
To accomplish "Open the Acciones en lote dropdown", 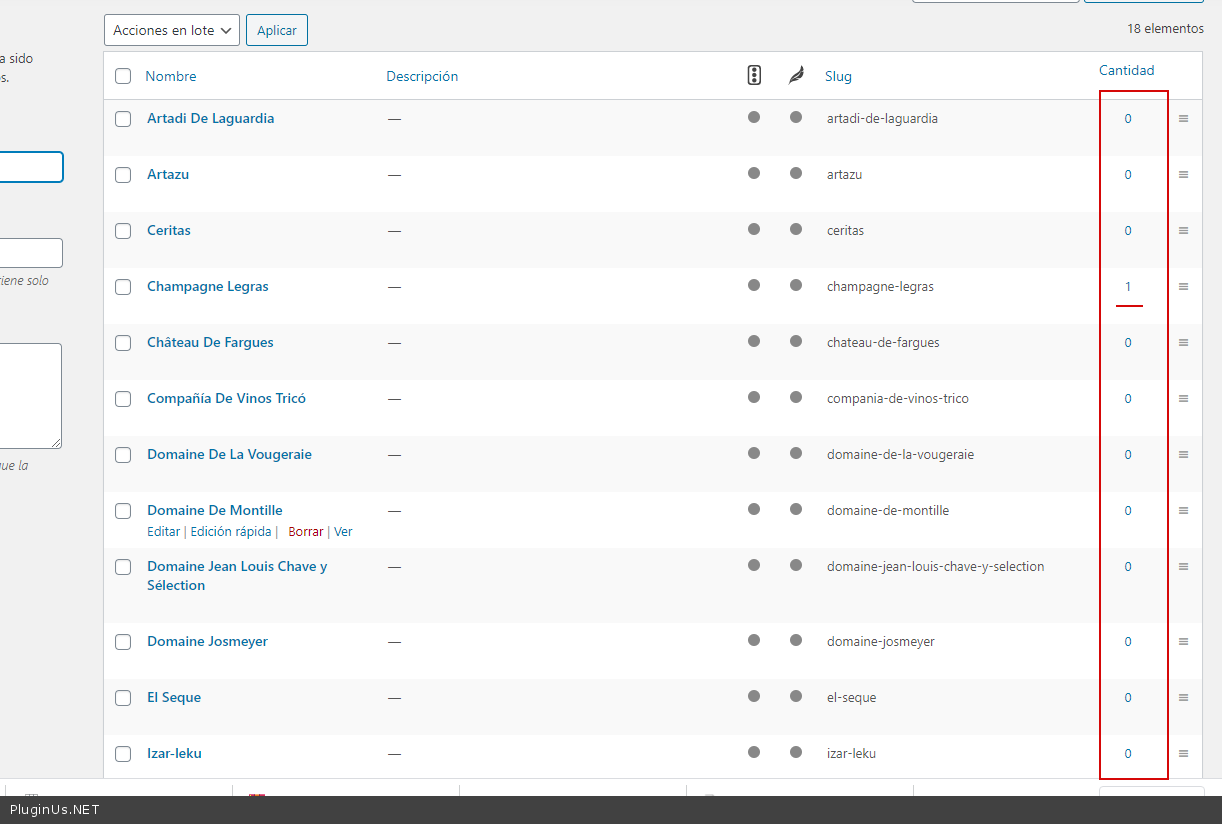I will pos(172,30).
